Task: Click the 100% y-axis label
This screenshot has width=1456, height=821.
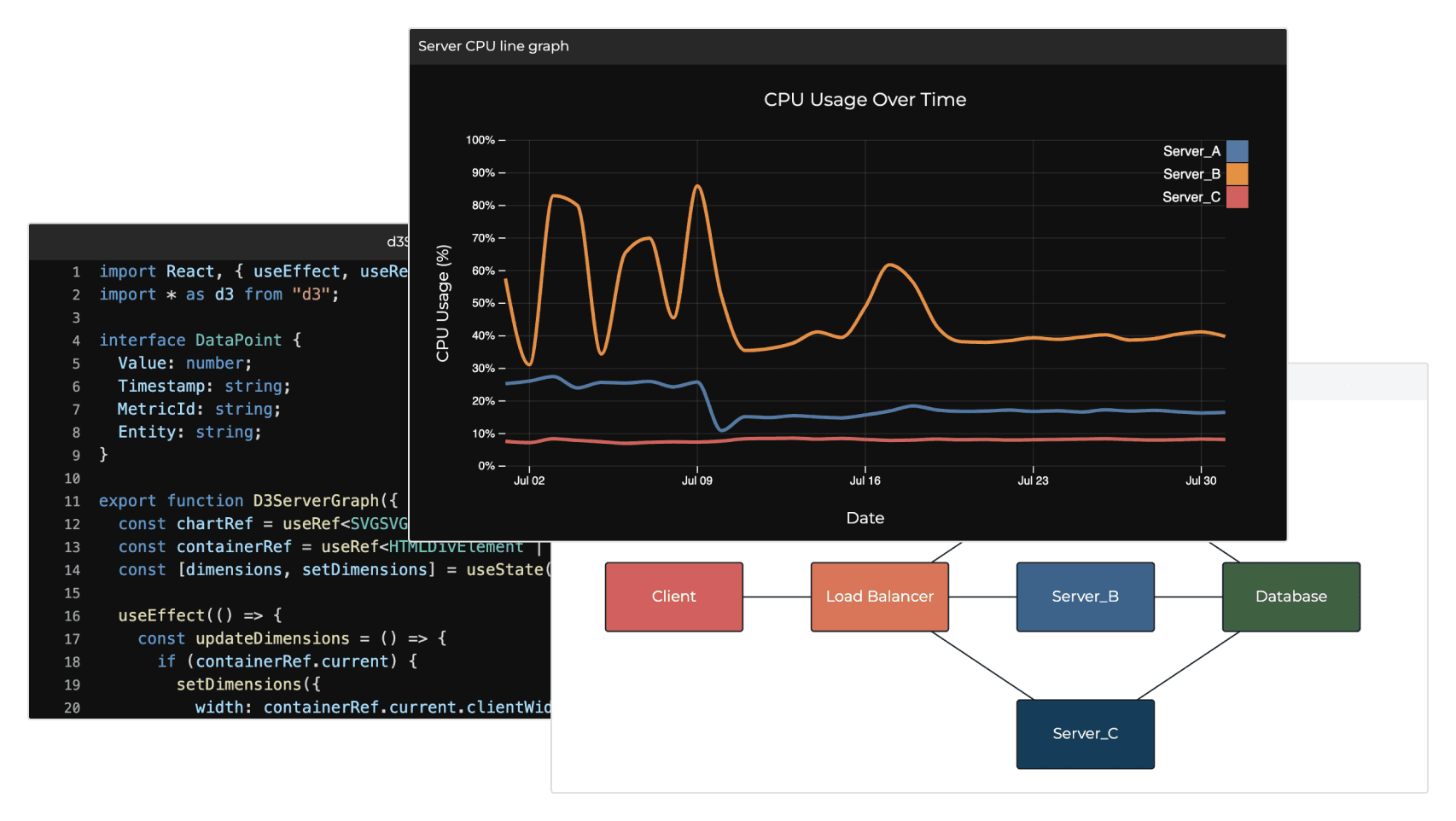Action: point(480,140)
